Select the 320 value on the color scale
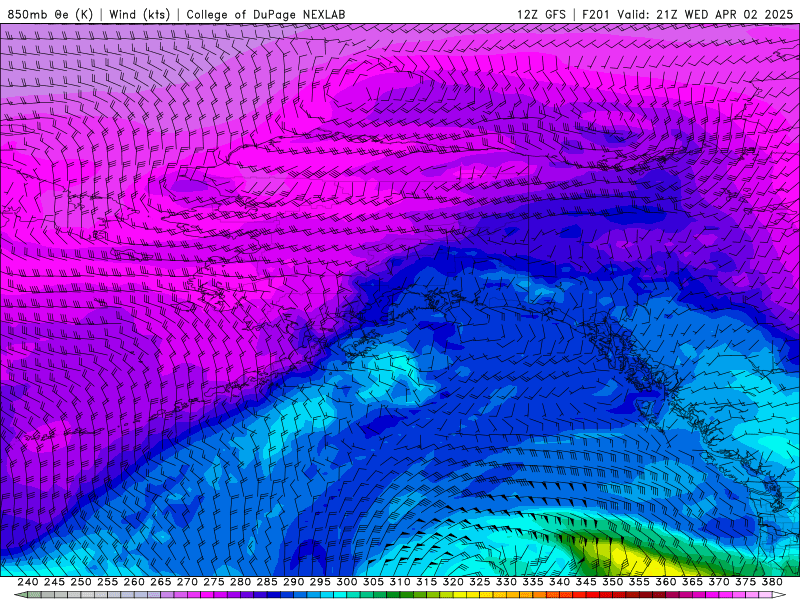 click(x=453, y=582)
